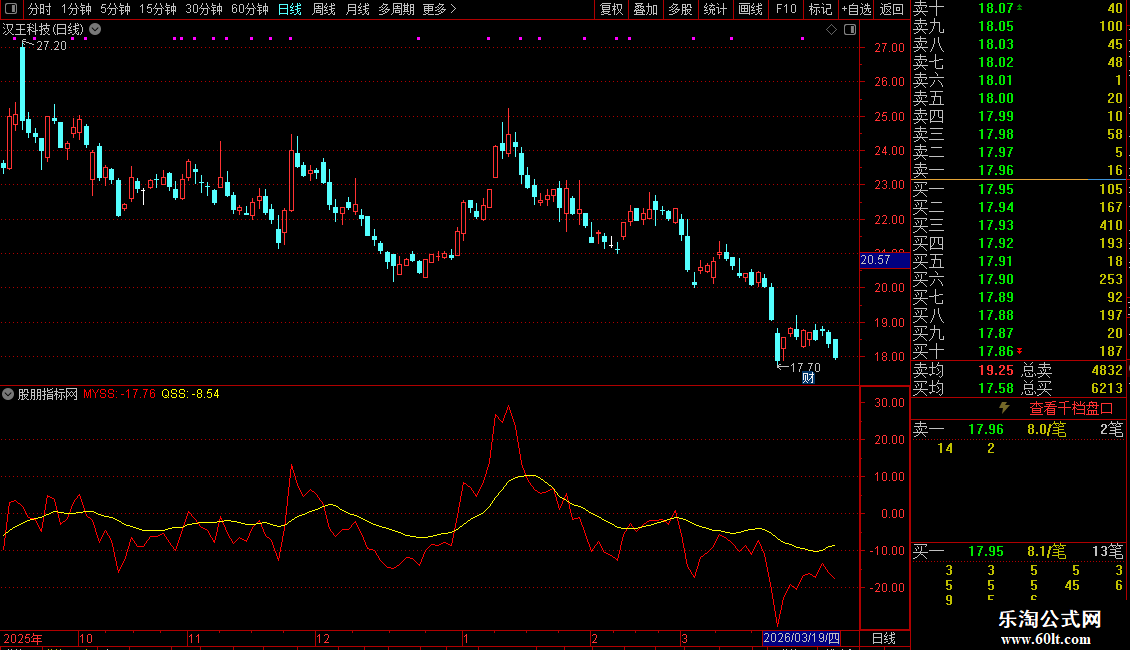The image size is (1130, 650).
Task: Toggle the 标记 mark option
Action: [820, 9]
